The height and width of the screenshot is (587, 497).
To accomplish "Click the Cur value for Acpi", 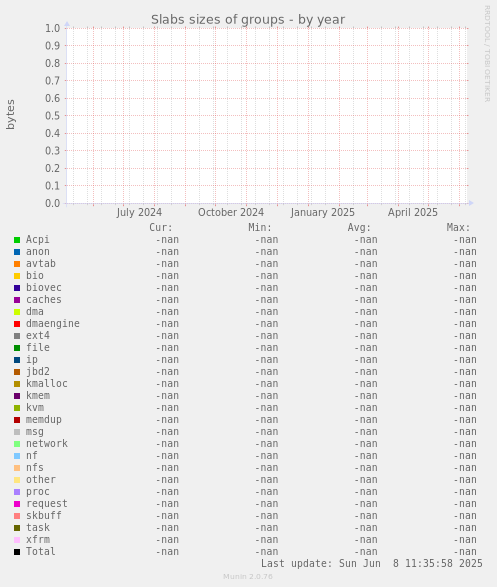I will tap(167, 240).
